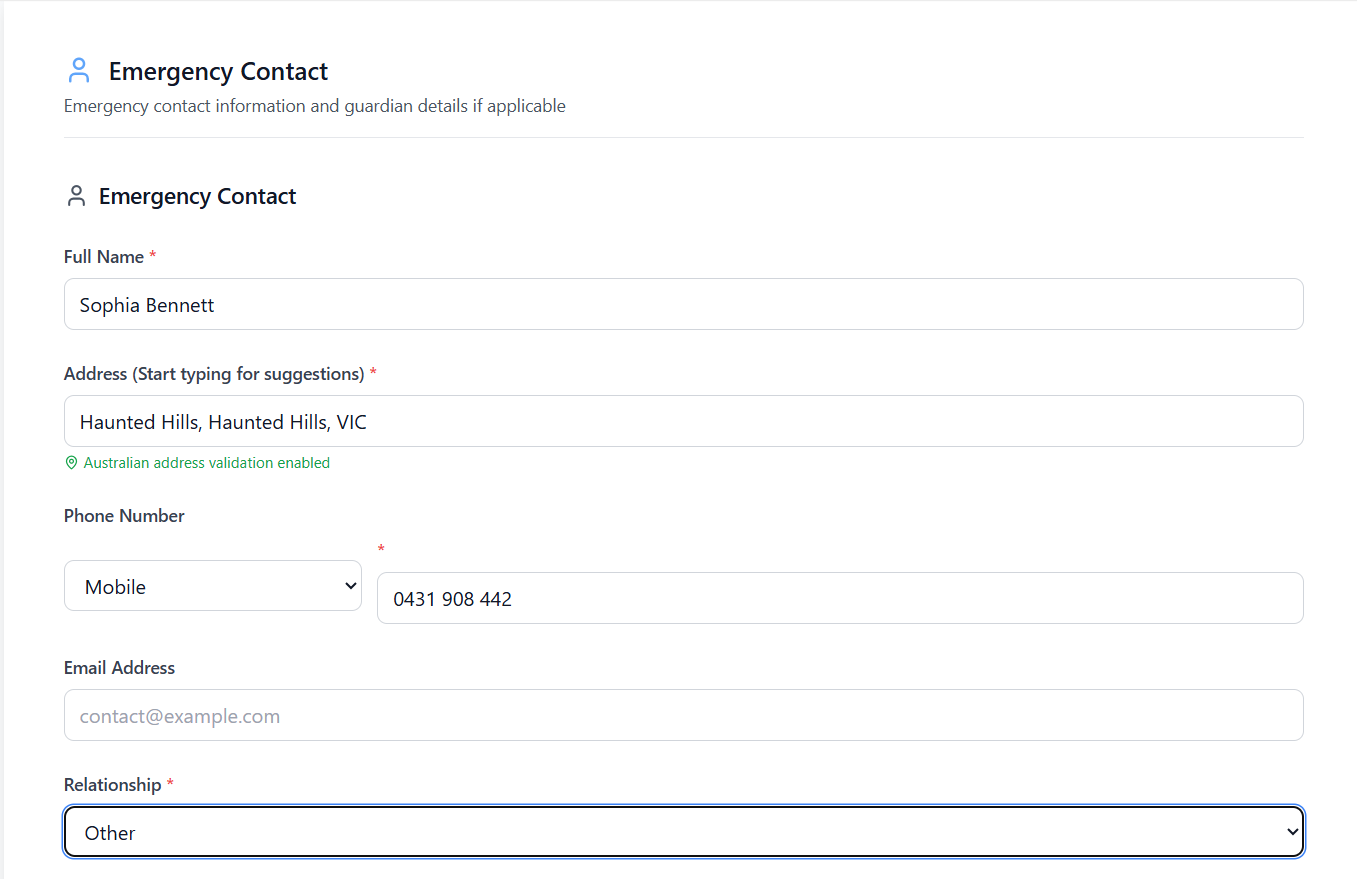Click the chevron on the Relationship selector
This screenshot has height=879, width=1357.
[x=1291, y=831]
